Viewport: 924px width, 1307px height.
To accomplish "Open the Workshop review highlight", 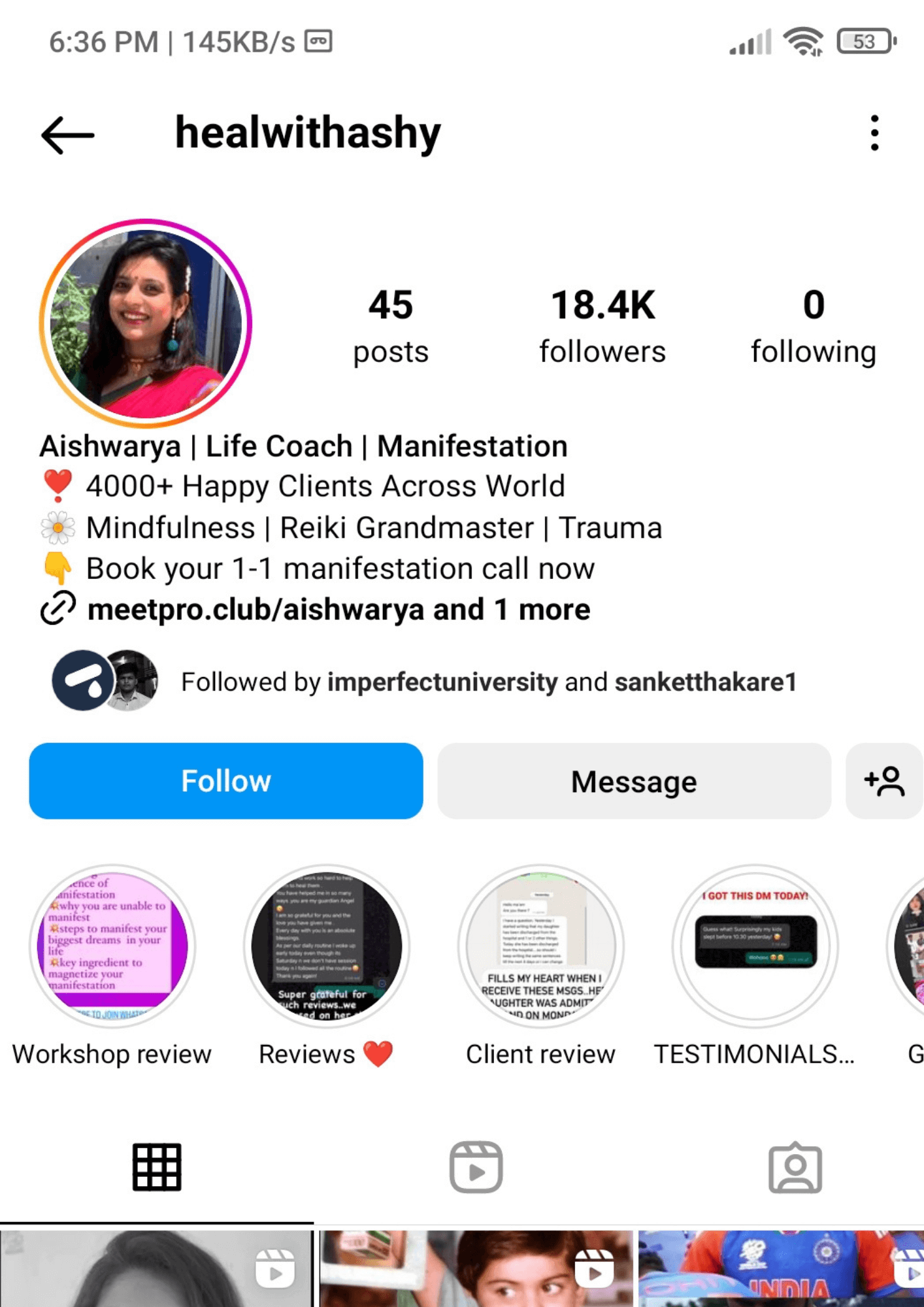I will coord(112,946).
